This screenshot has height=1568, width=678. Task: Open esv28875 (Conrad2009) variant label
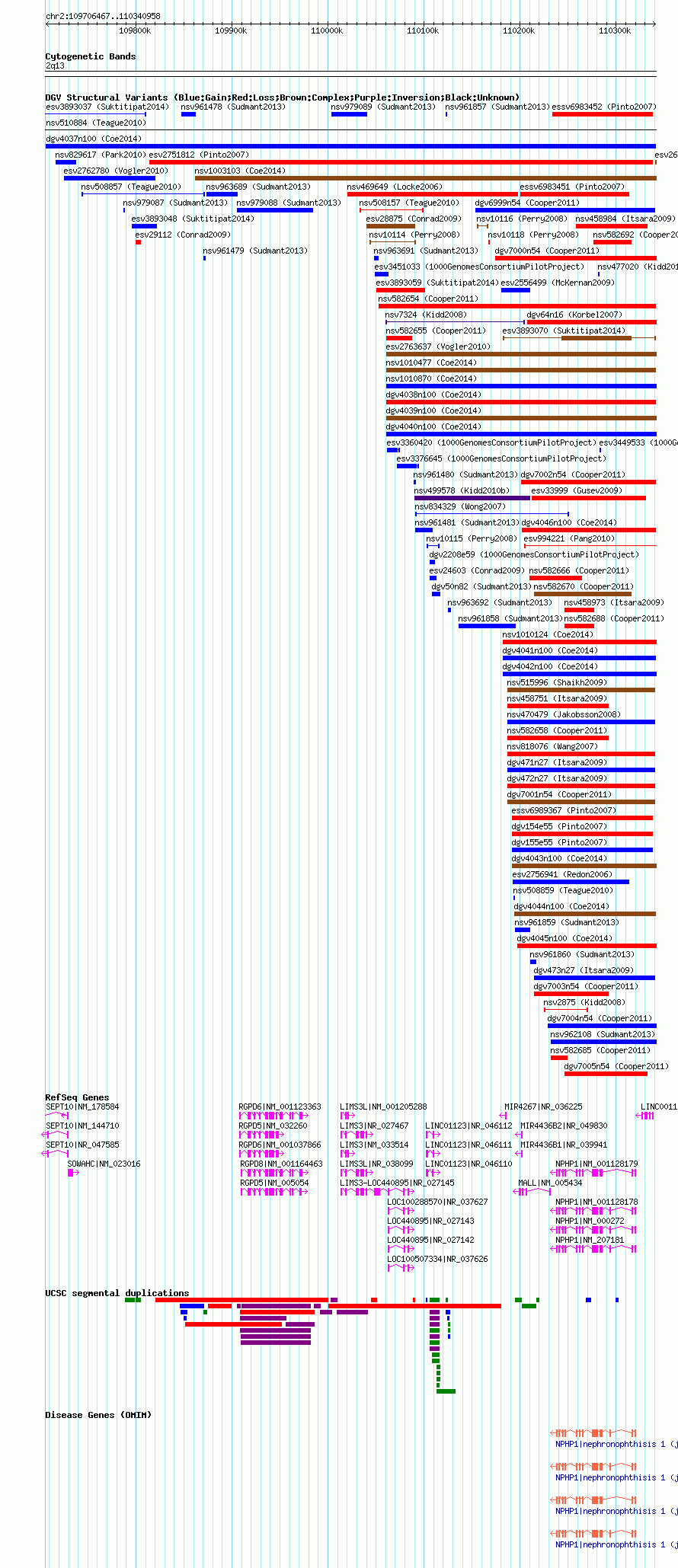[414, 219]
